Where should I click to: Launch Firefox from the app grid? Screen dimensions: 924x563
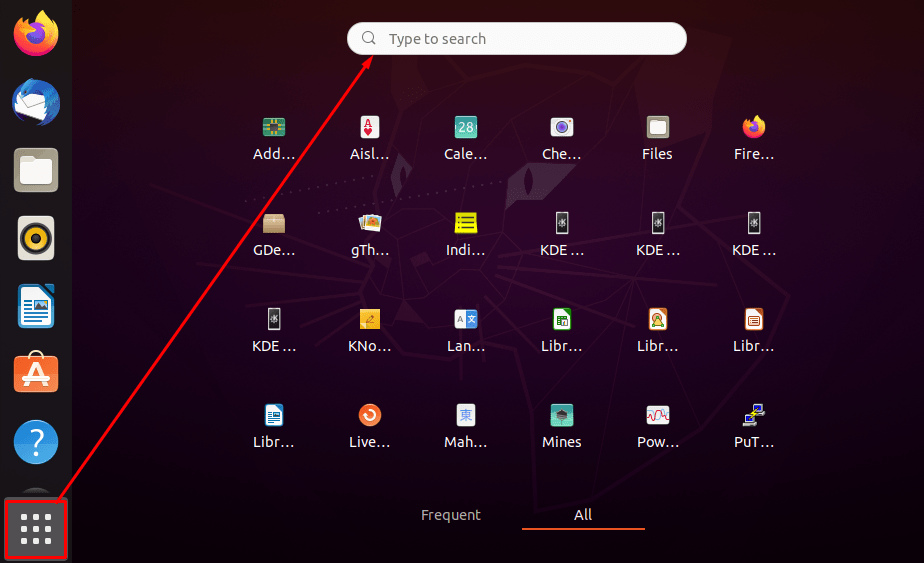(754, 139)
